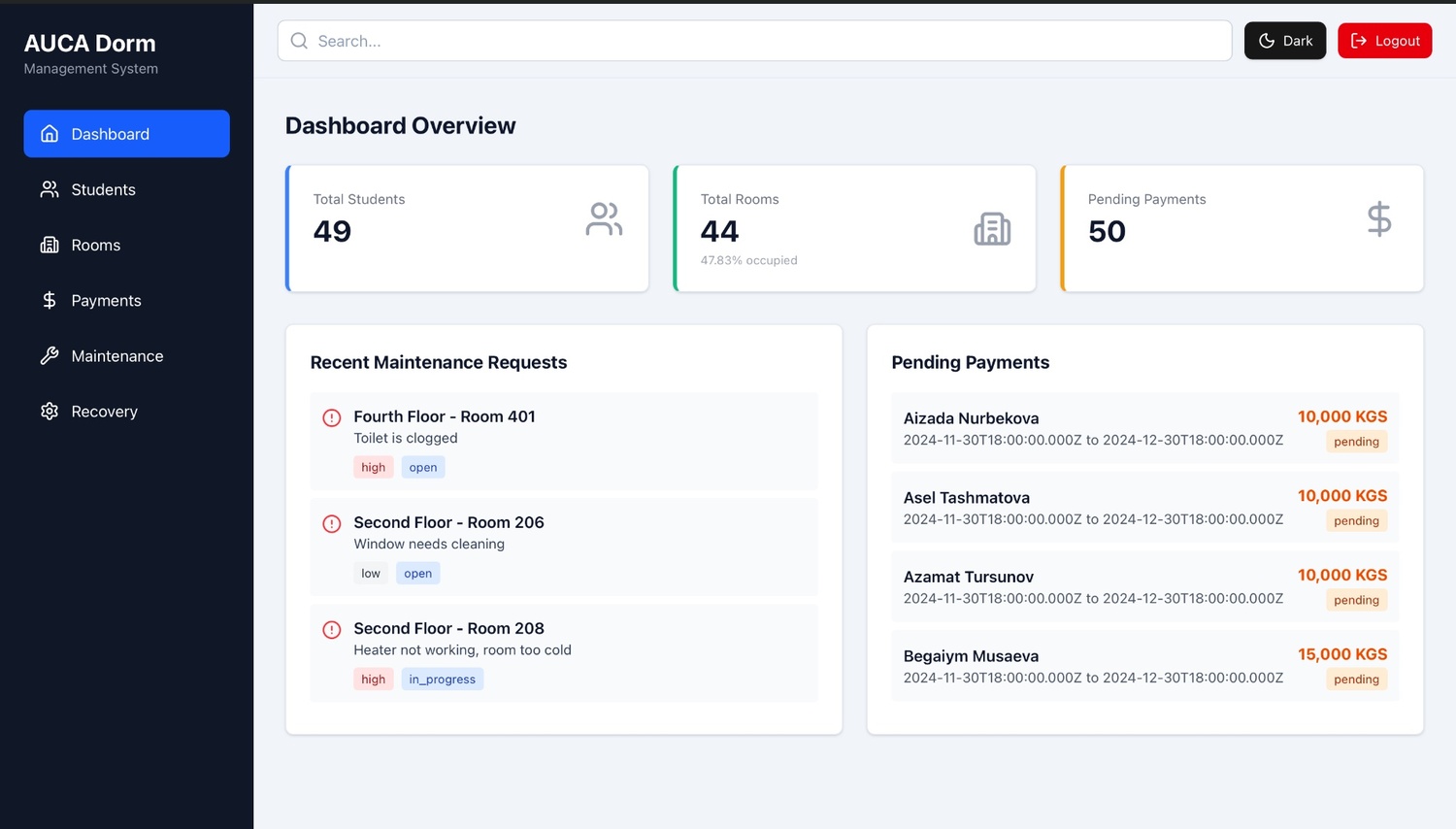
Task: Click the Total Students value 49
Action: click(332, 231)
